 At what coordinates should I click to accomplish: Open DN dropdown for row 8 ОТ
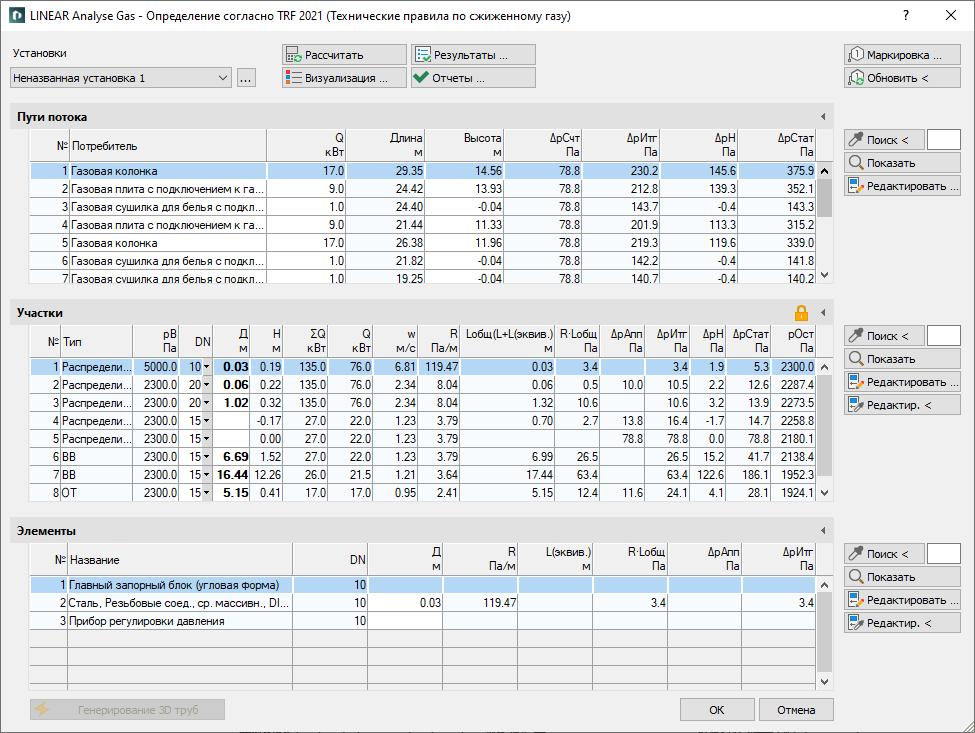point(206,493)
